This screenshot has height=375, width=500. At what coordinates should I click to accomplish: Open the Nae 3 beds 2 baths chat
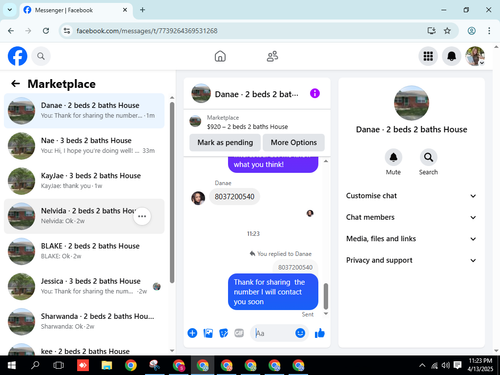click(x=84, y=146)
